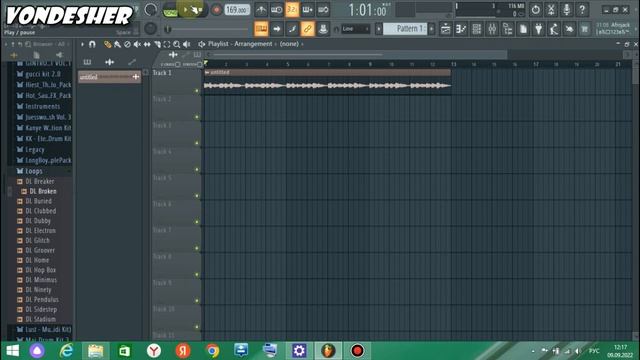
Task: Toggle the blend recording overdub button
Action: [307, 9]
